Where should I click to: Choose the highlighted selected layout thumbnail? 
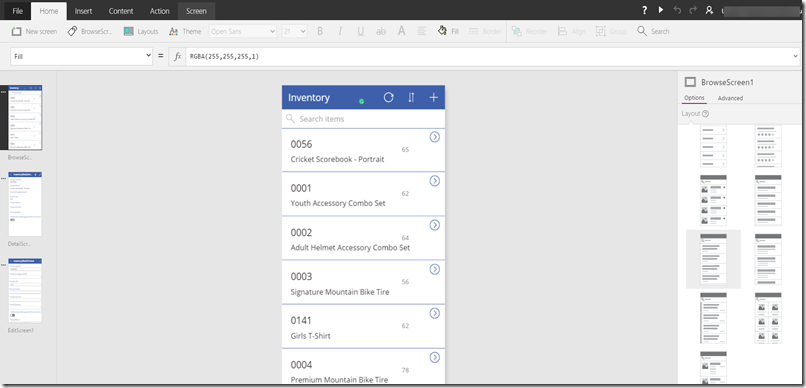tap(713, 259)
